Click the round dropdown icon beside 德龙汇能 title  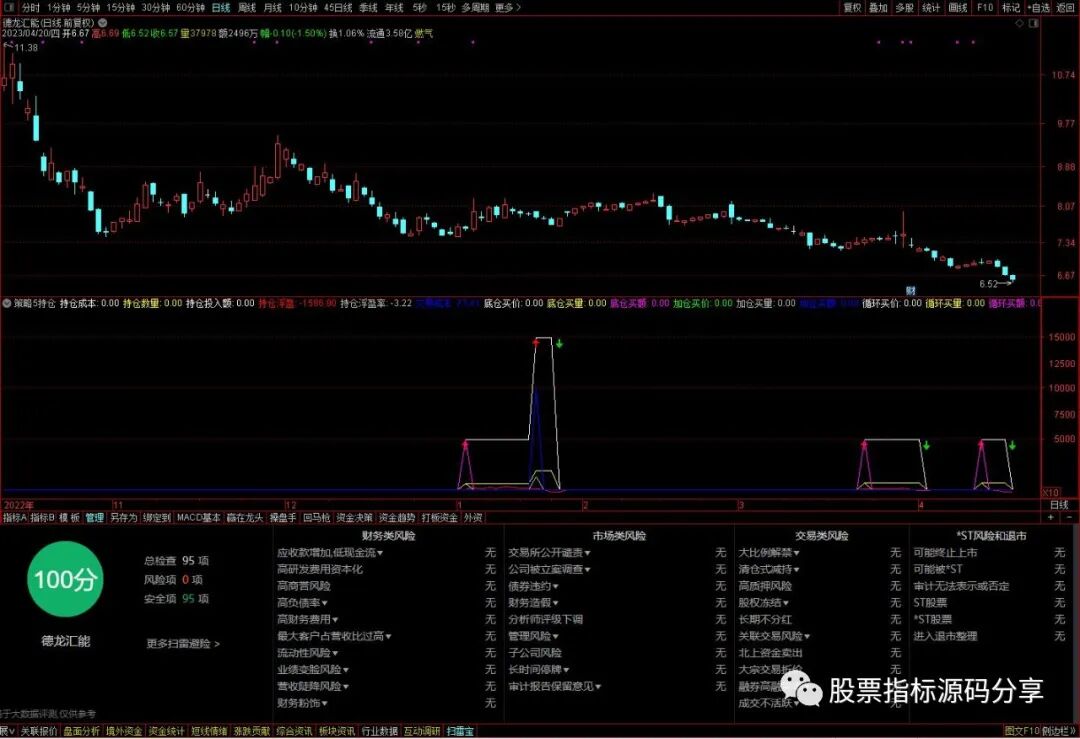pyautogui.click(x=103, y=23)
